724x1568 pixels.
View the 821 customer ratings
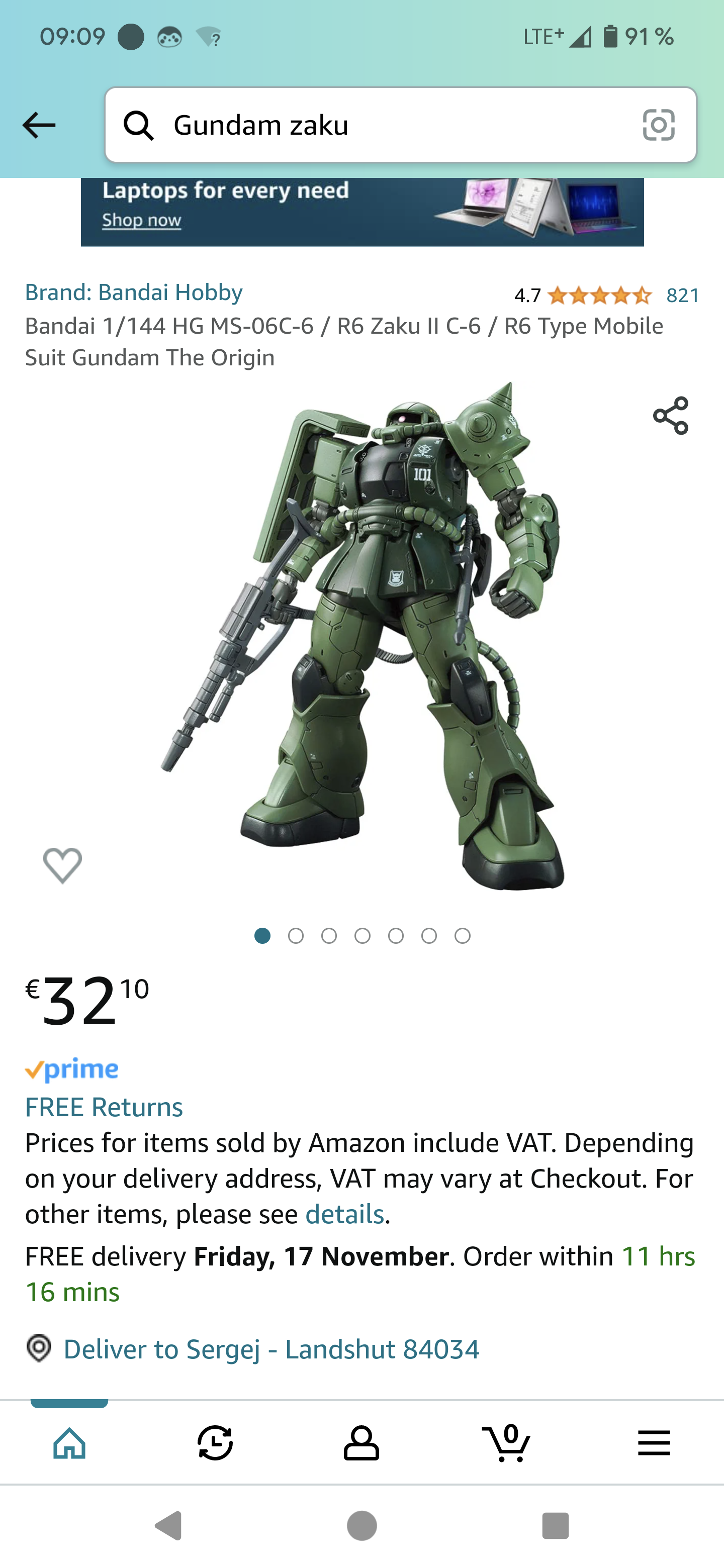pyautogui.click(x=683, y=295)
